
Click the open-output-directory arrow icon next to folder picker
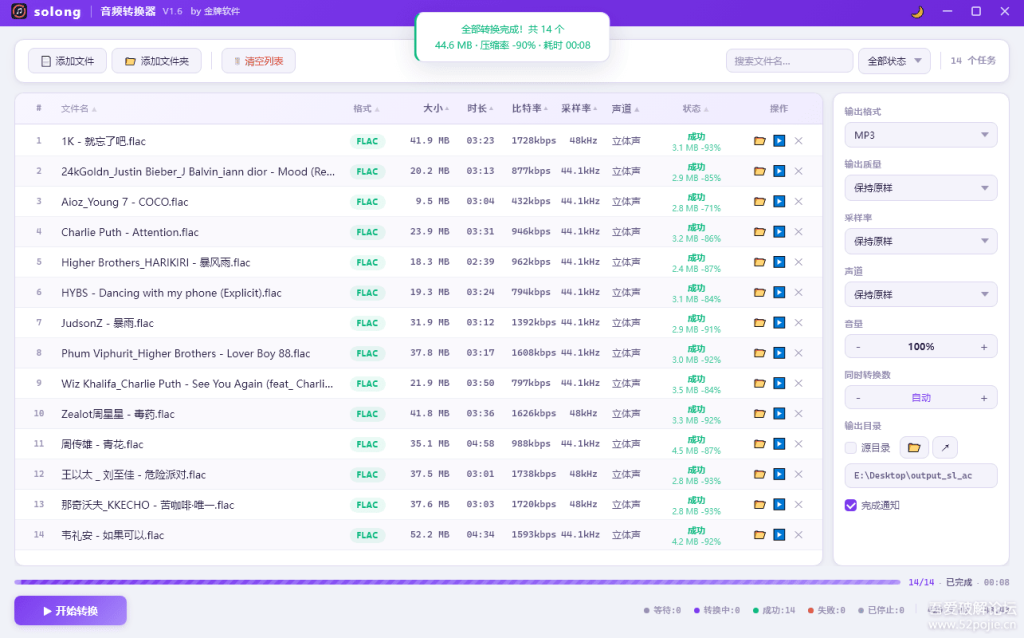coord(944,447)
